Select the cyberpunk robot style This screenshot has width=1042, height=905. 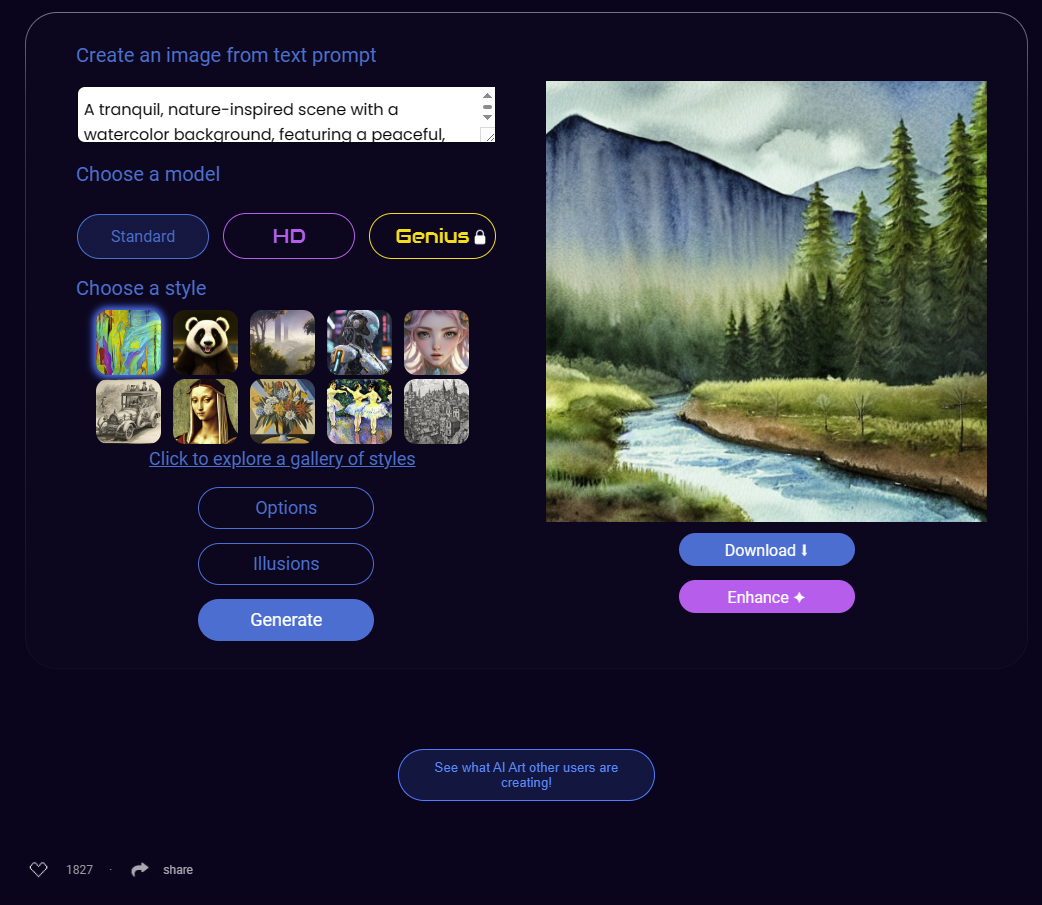coord(359,342)
